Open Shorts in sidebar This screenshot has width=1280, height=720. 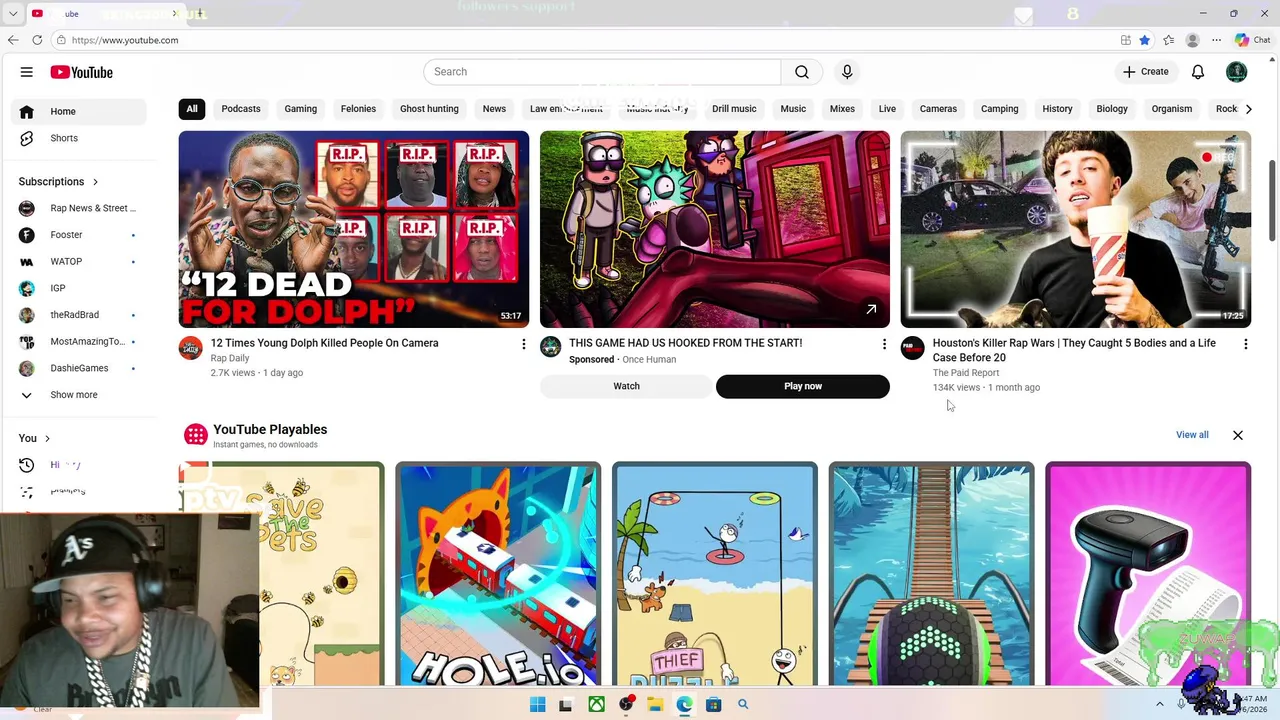click(79, 138)
